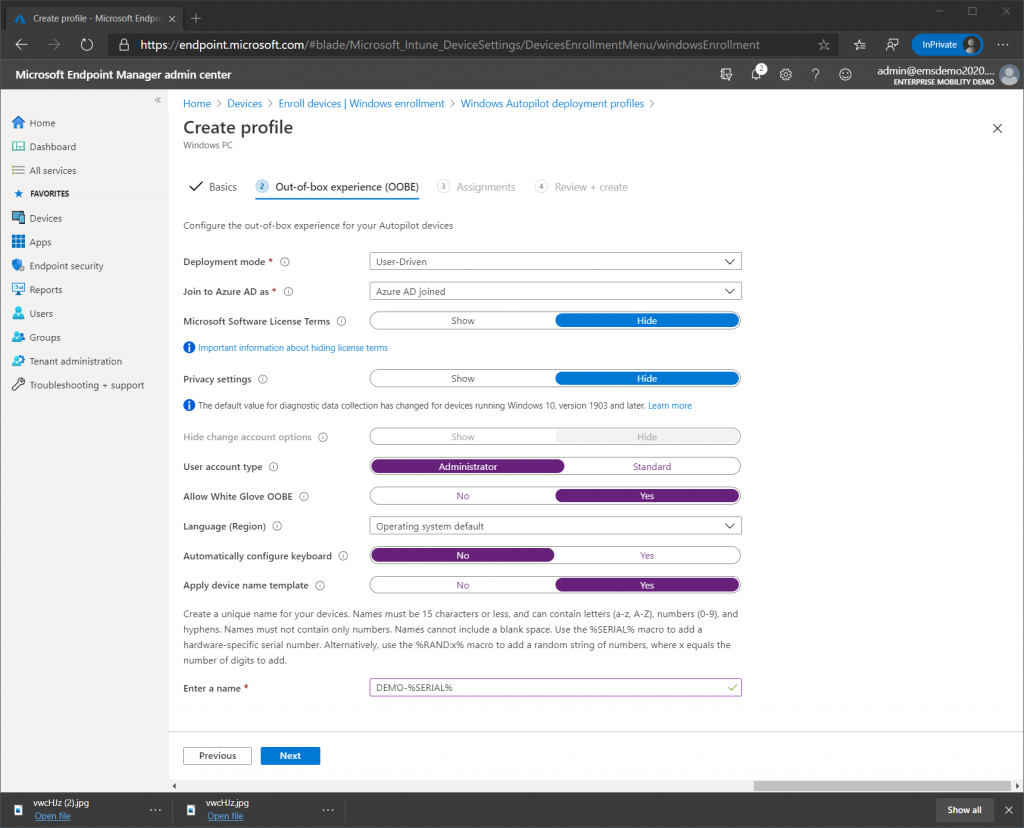The width and height of the screenshot is (1024, 828).
Task: Click the Next button
Action: [x=290, y=756]
